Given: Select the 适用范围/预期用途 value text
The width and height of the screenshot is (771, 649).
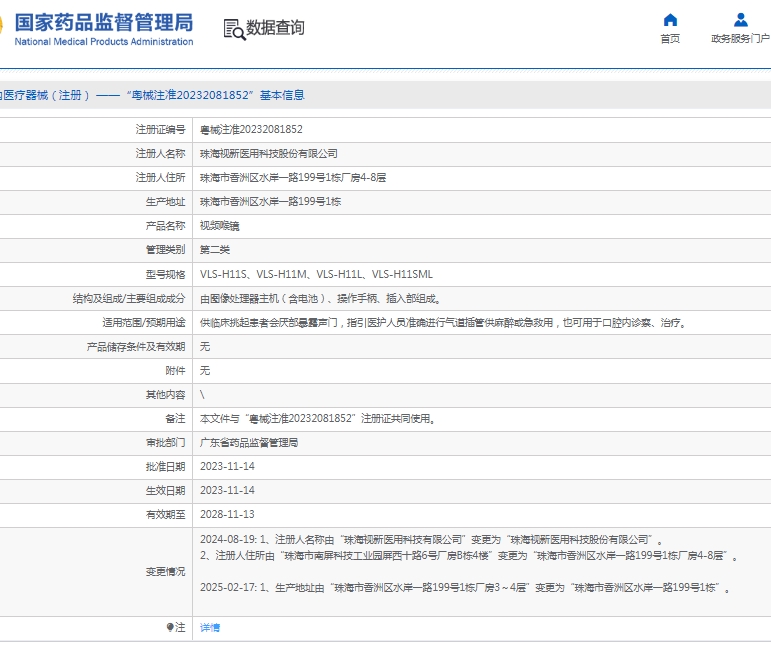Looking at the screenshot, I should pos(443,323).
